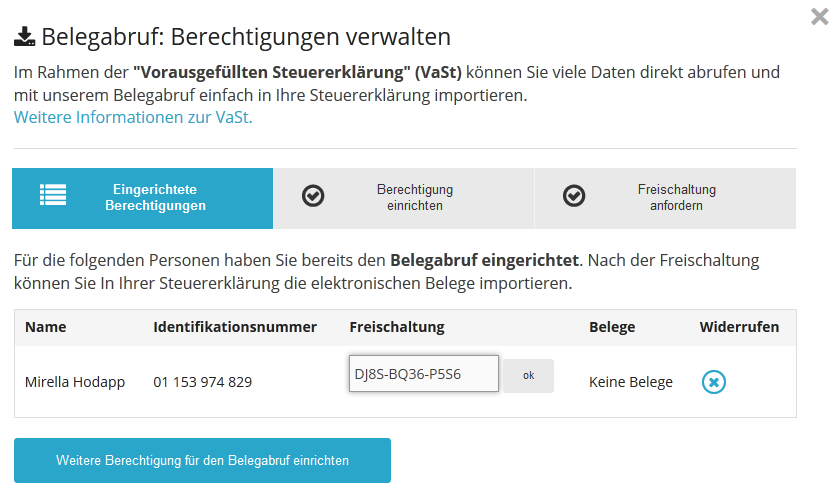Select the 'Mirella Hodapp' name cell
This screenshot has height=498, width=836.
pyautogui.click(x=75, y=382)
